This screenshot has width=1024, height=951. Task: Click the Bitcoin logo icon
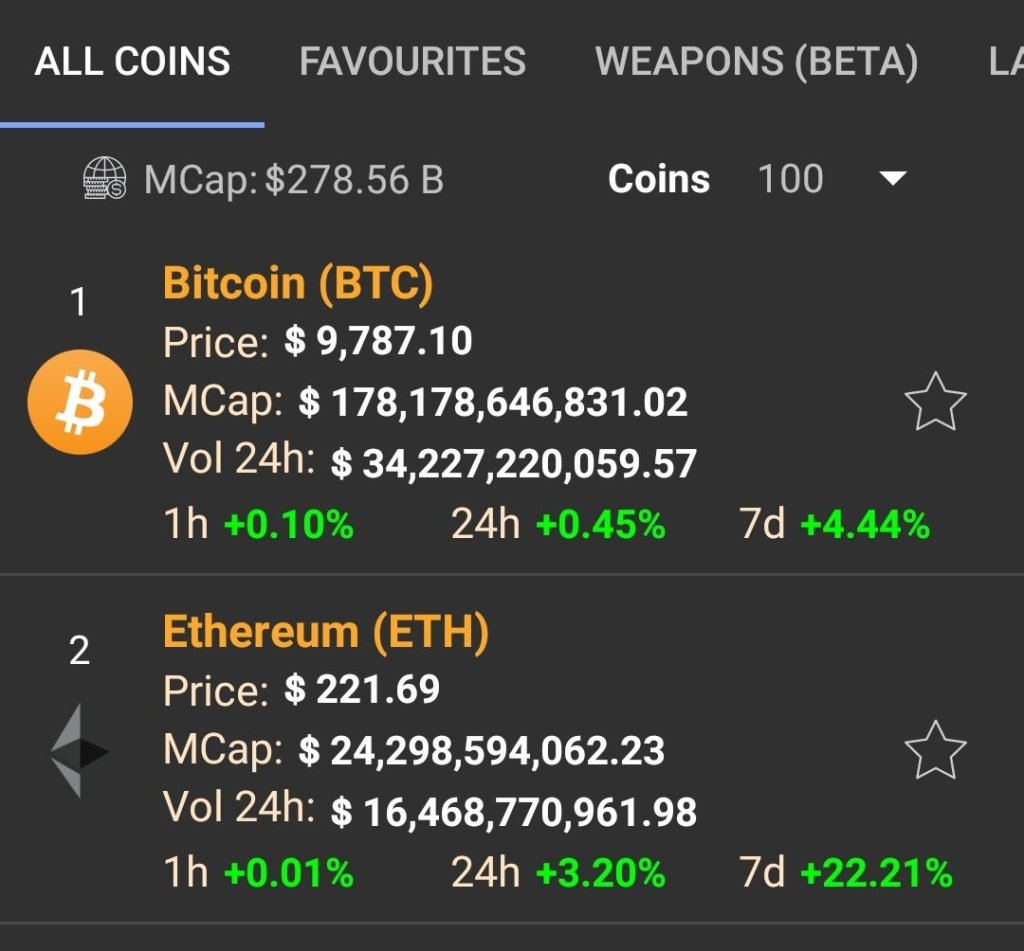click(79, 402)
